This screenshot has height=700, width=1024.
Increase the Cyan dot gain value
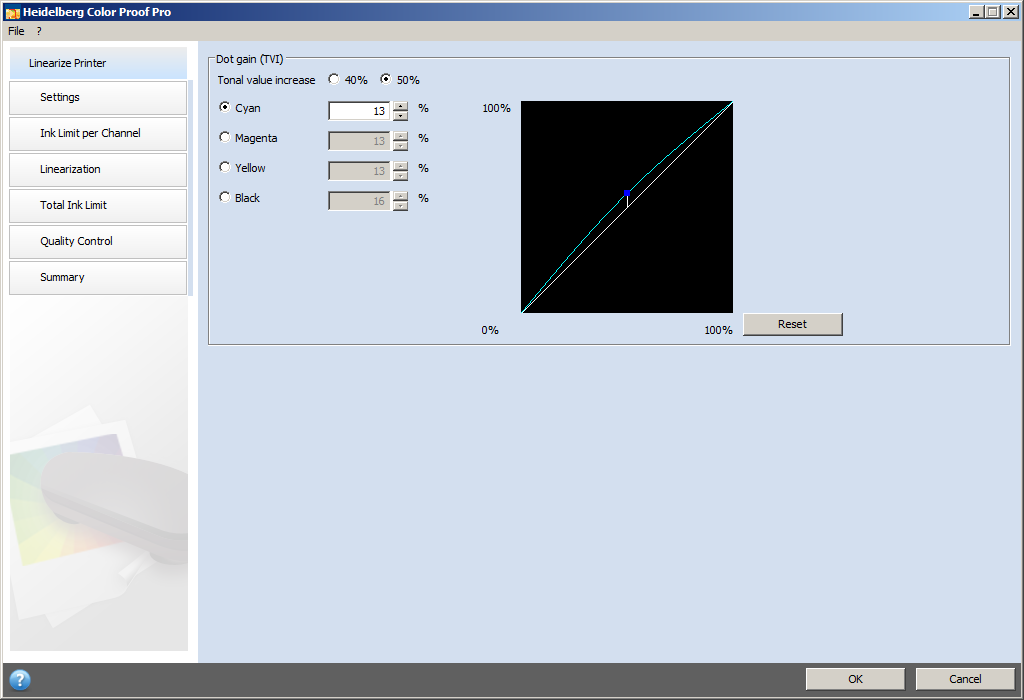point(401,106)
